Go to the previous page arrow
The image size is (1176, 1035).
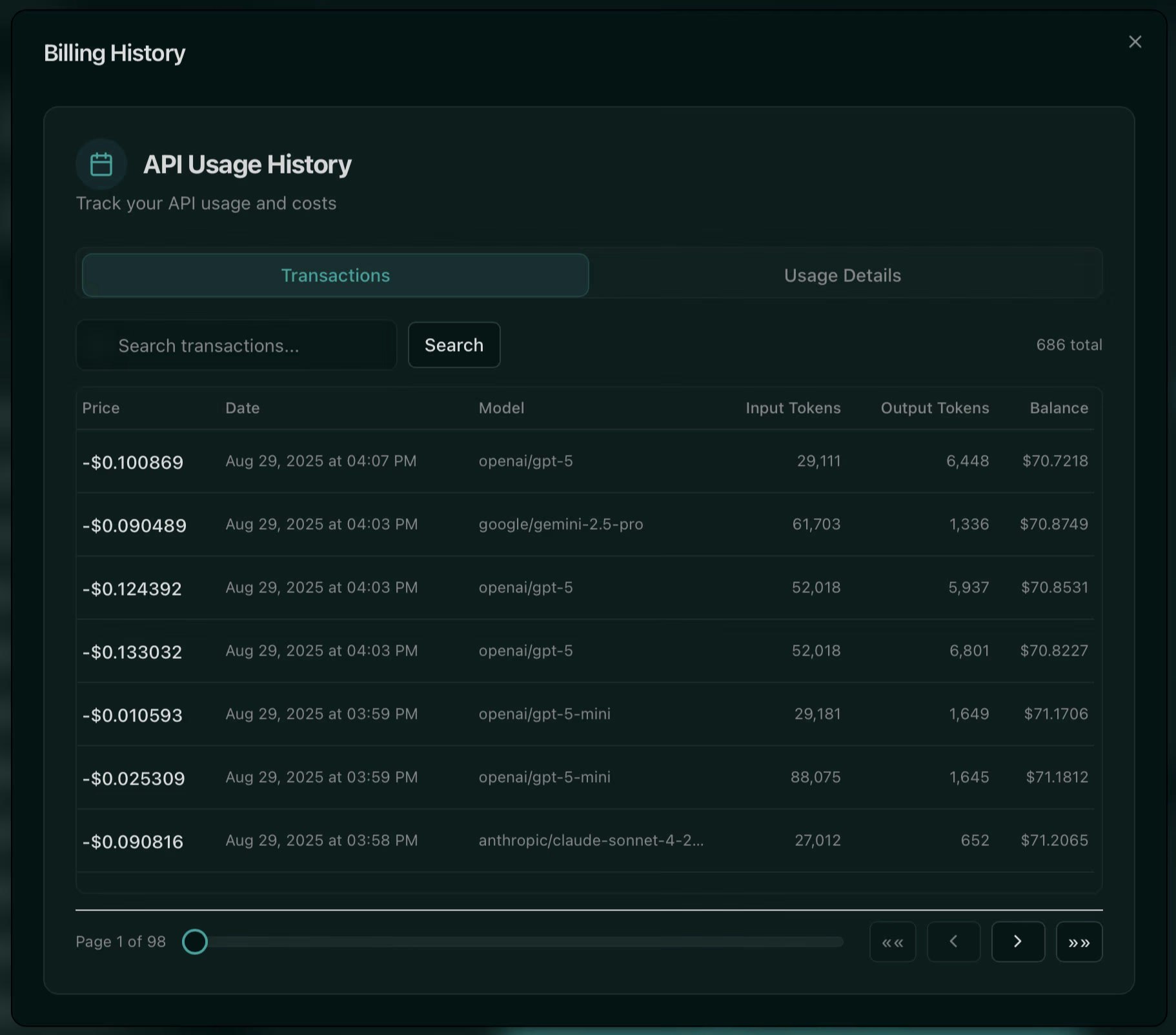[x=953, y=942]
